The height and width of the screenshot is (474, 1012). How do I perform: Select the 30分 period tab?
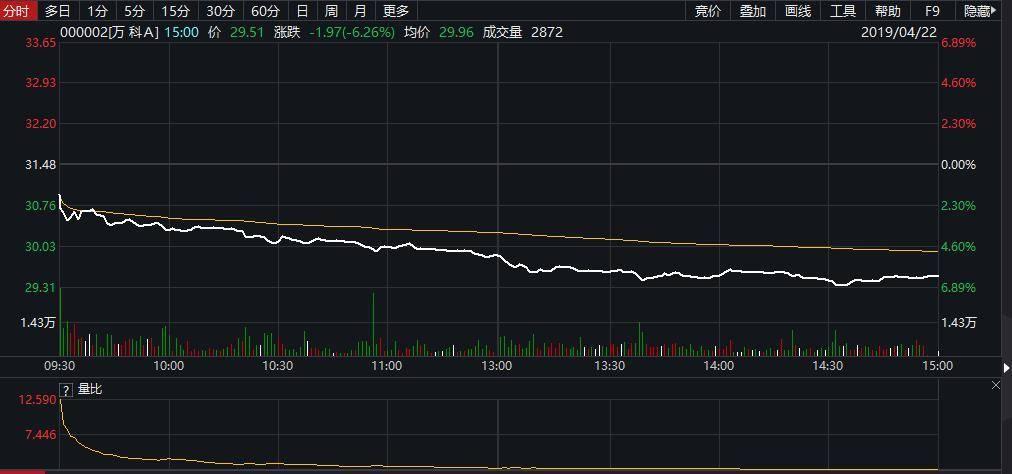tap(220, 11)
